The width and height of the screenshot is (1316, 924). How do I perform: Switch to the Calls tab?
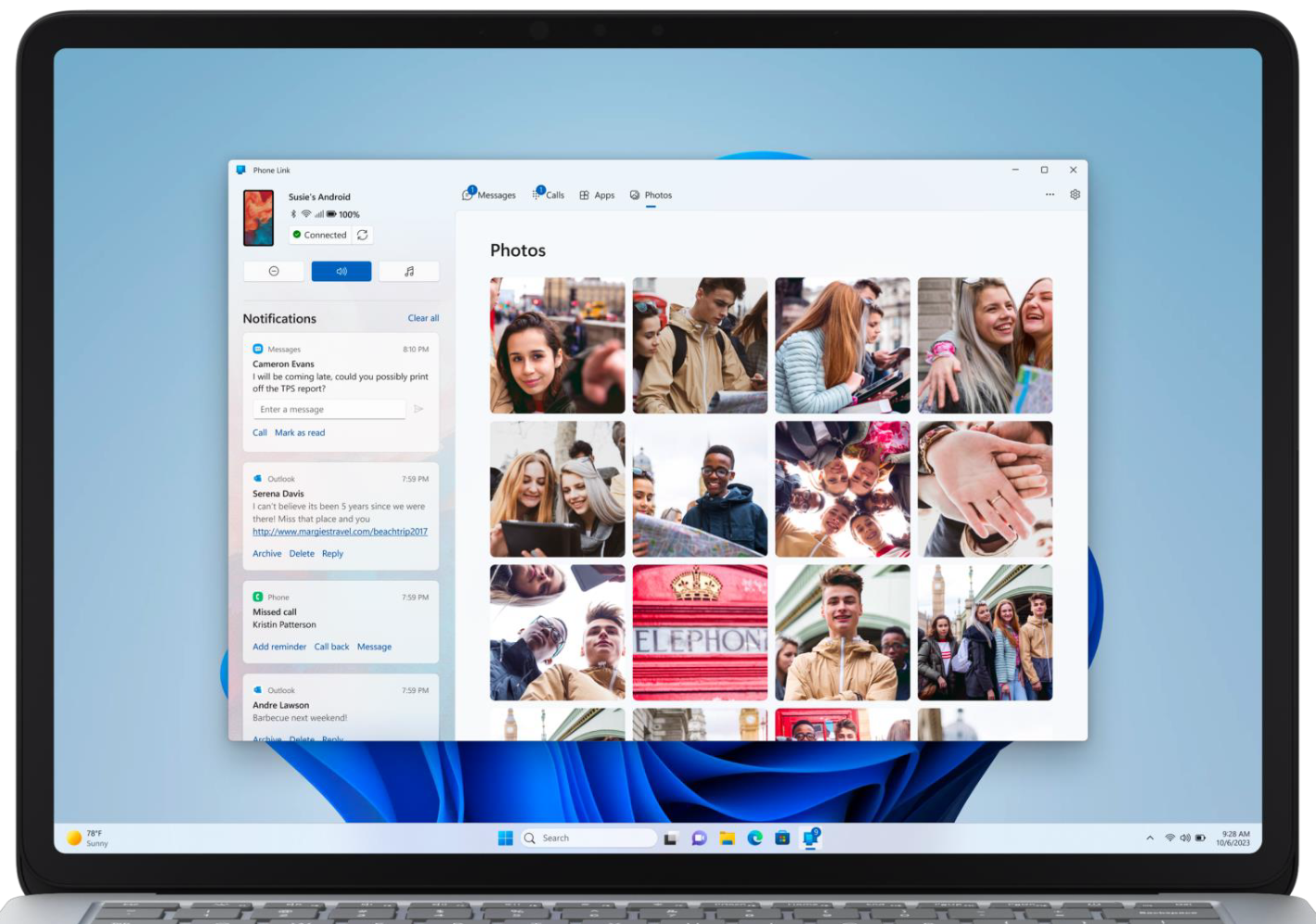tap(548, 195)
